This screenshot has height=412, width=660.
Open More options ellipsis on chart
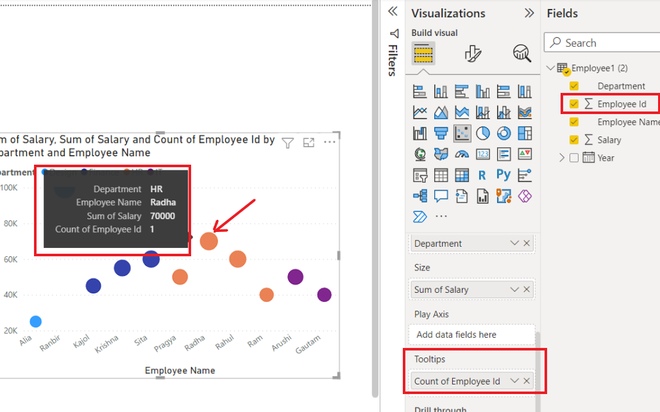point(330,142)
